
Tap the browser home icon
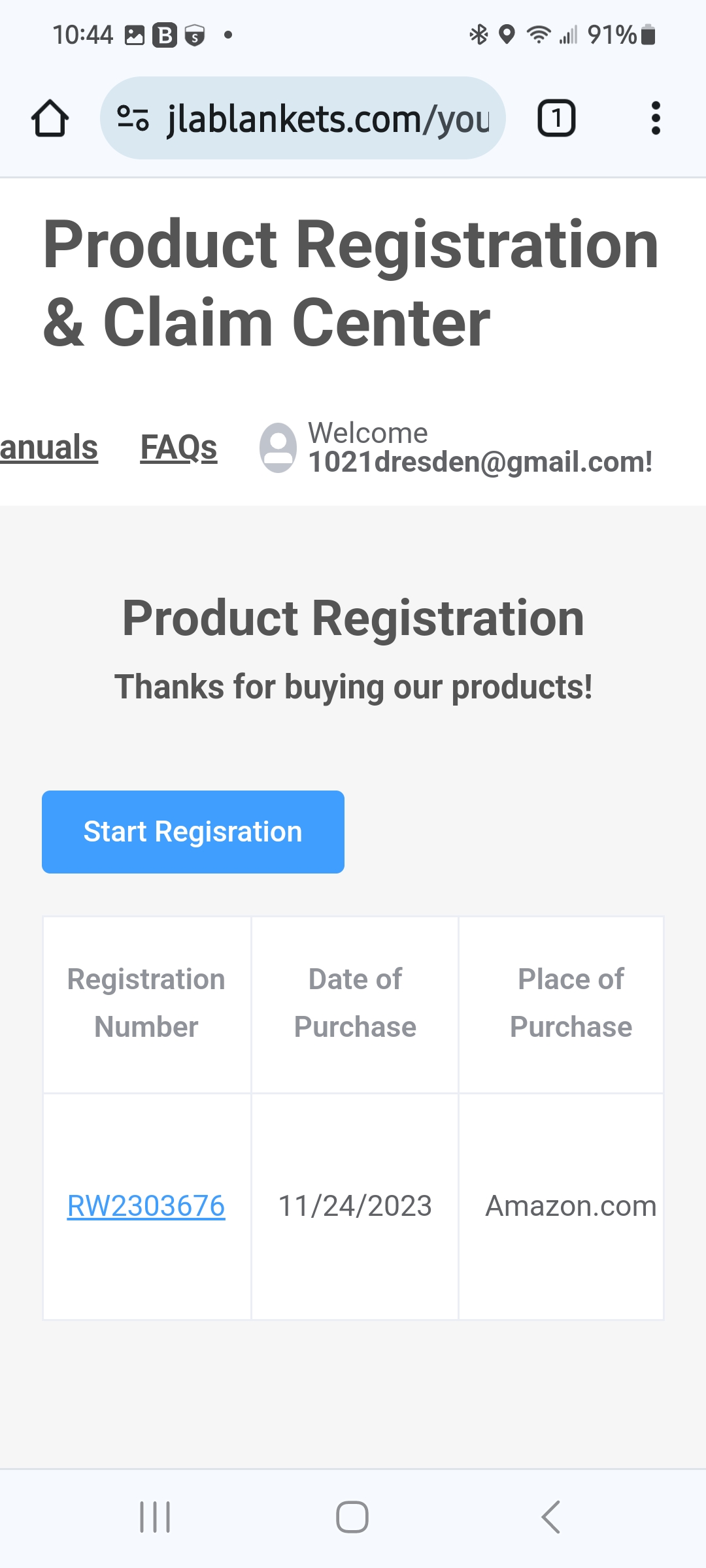(50, 118)
